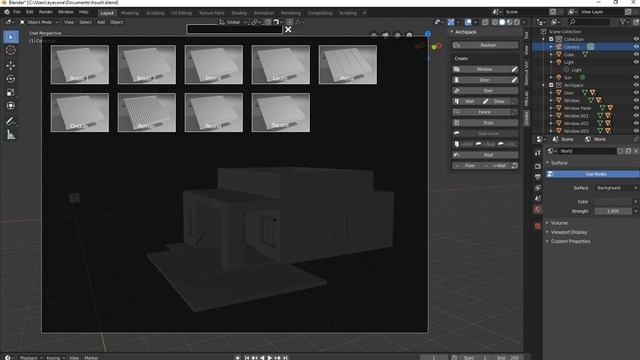Open the Render menu
This screenshot has height=360, width=640.
pyautogui.click(x=45, y=12)
